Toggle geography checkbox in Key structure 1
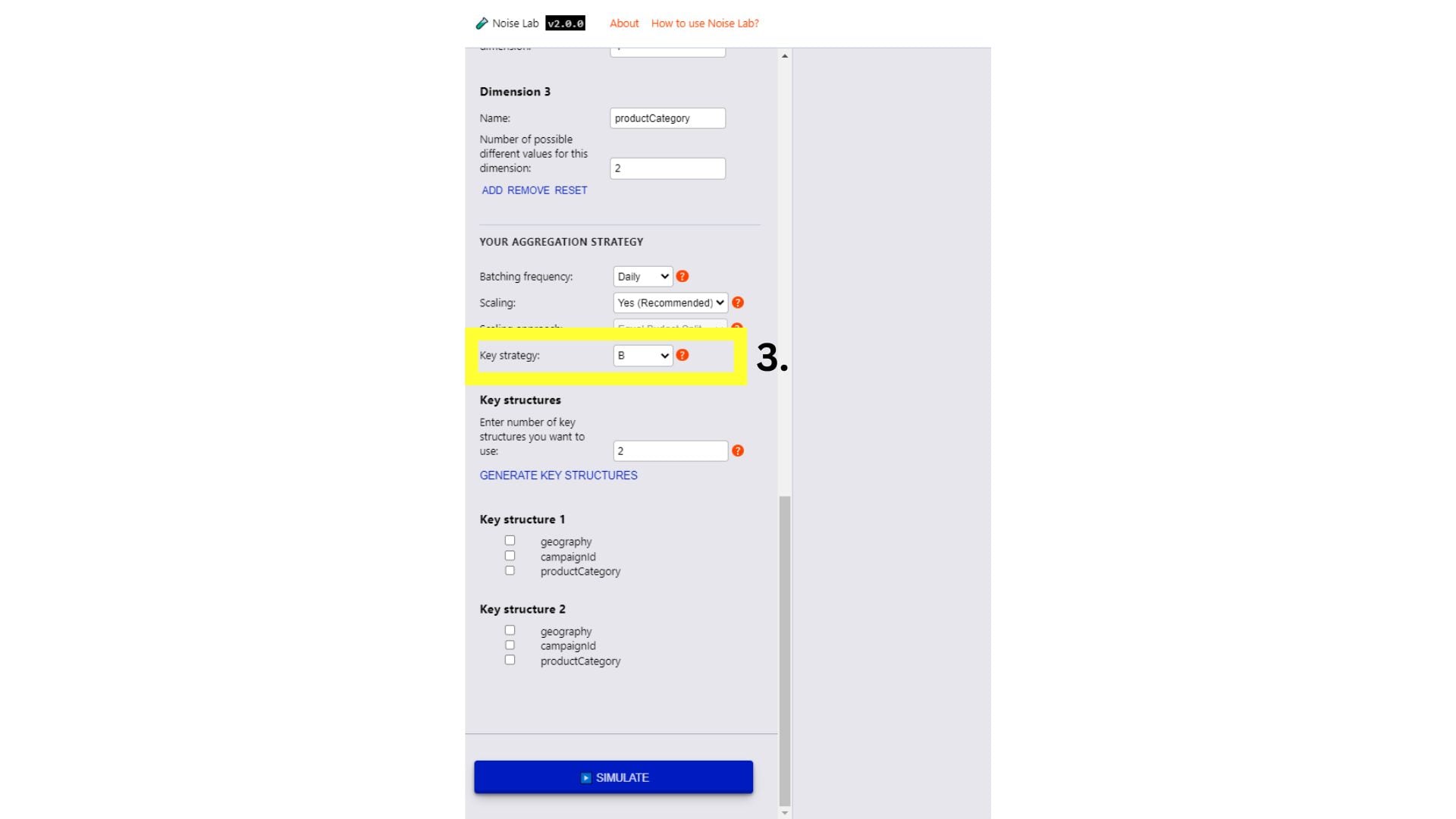This screenshot has width=1456, height=819. click(509, 540)
